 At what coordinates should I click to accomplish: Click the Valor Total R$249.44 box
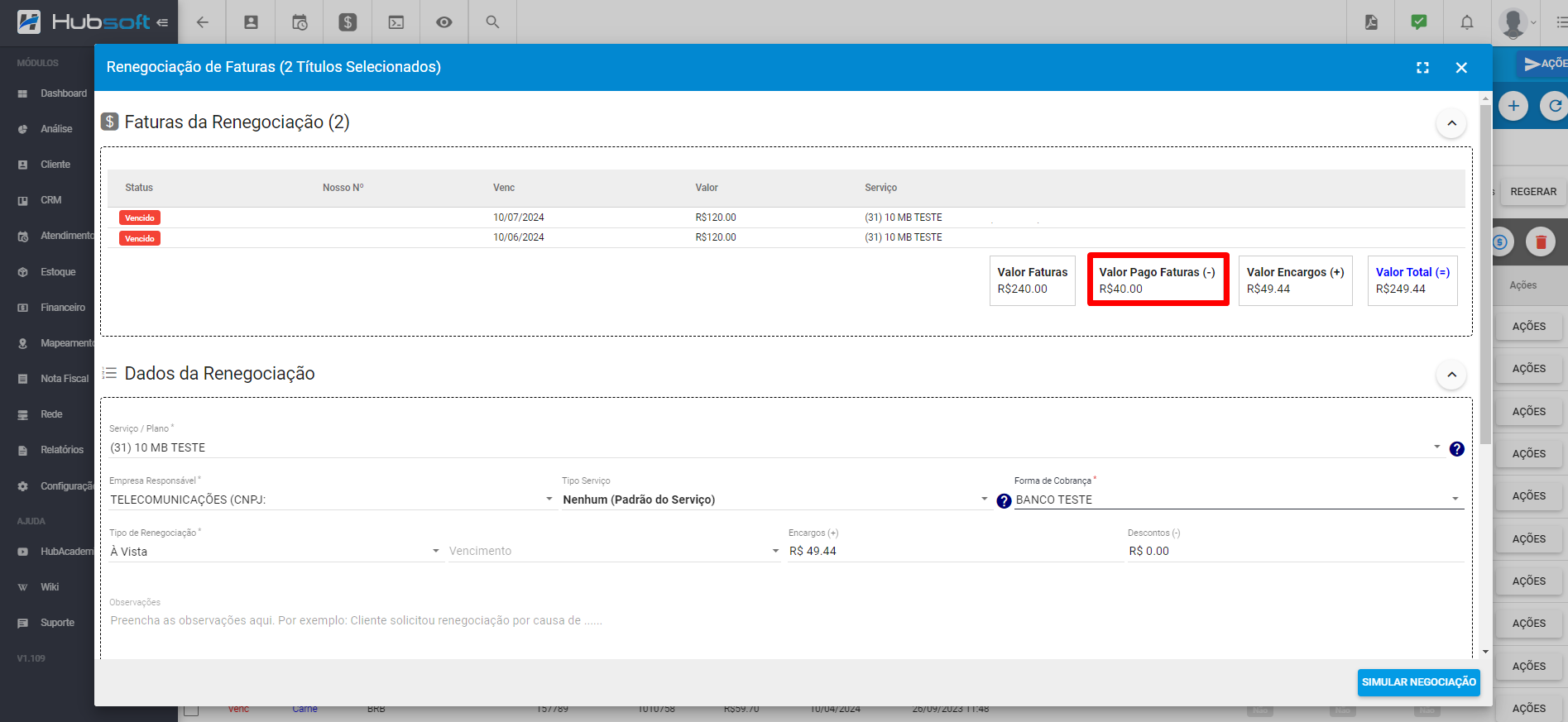point(1412,280)
